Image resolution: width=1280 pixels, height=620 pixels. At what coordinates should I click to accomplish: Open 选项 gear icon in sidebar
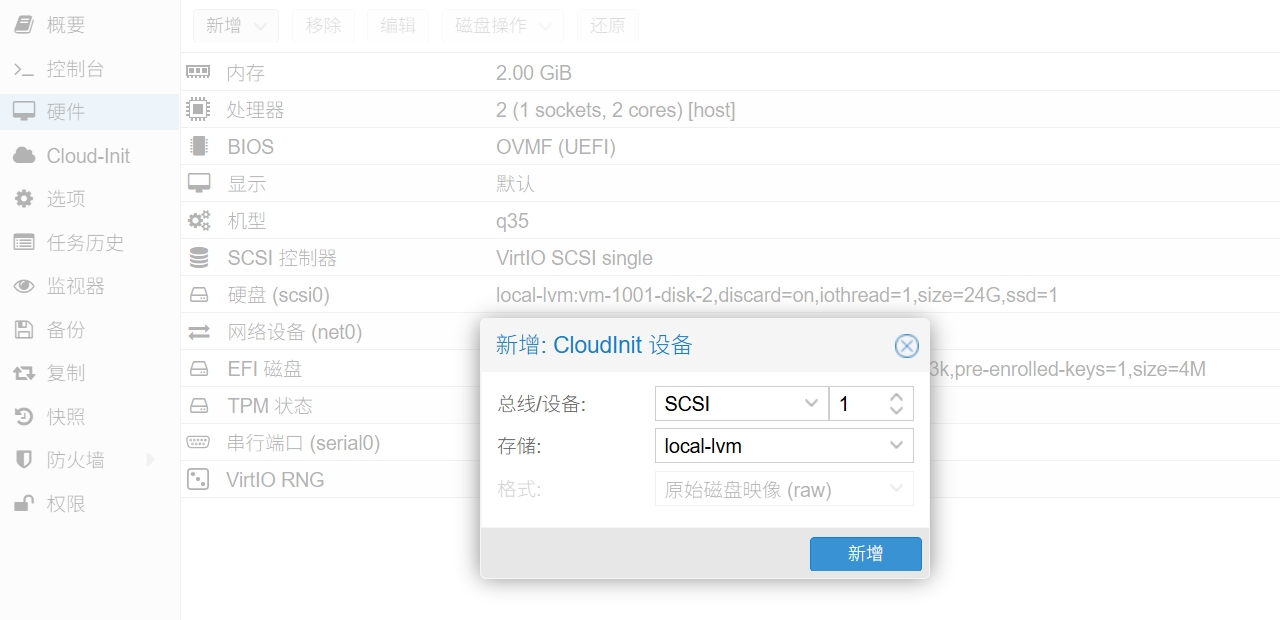24,199
